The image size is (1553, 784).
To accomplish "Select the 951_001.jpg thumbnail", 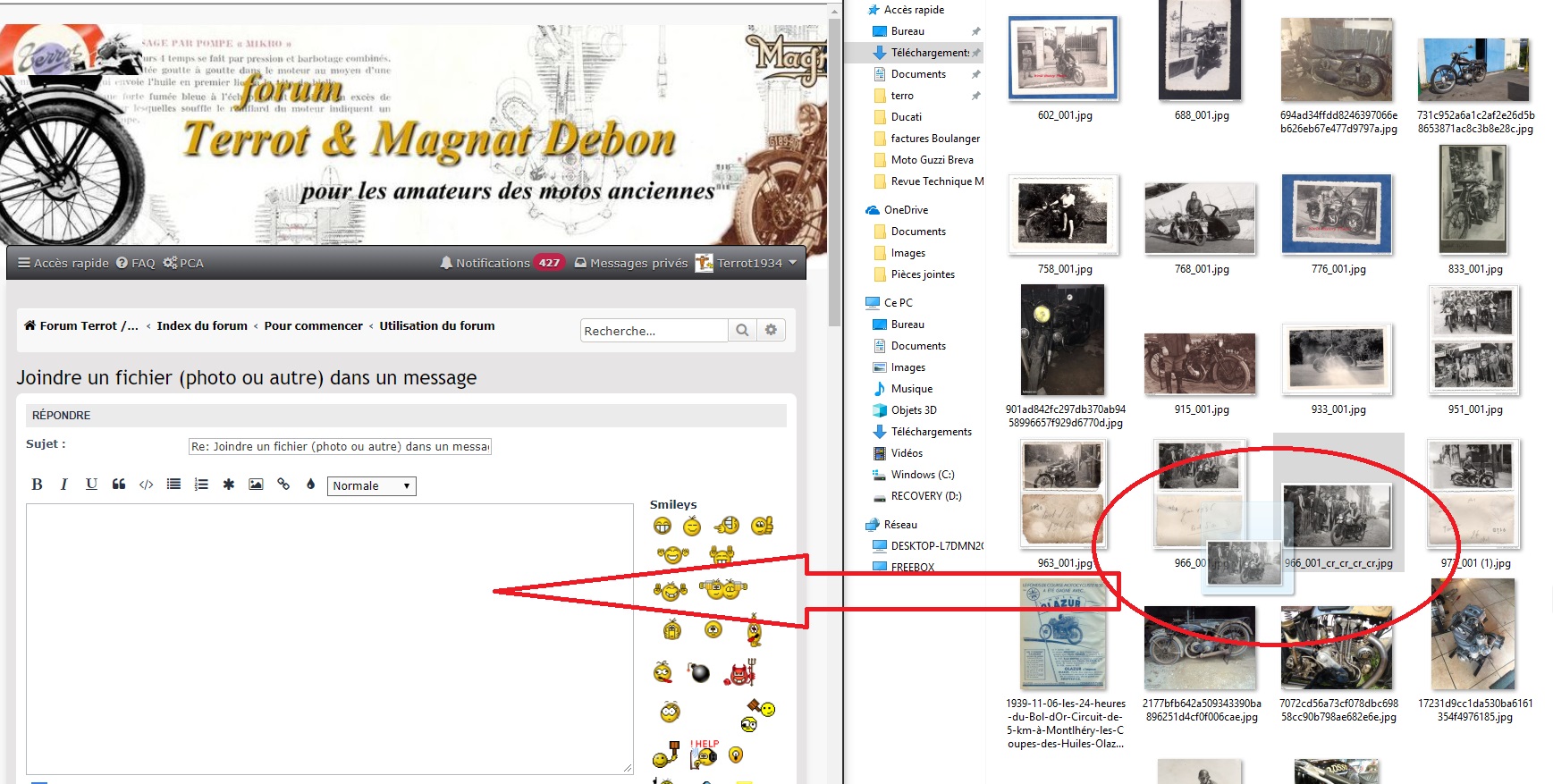I will (1473, 340).
